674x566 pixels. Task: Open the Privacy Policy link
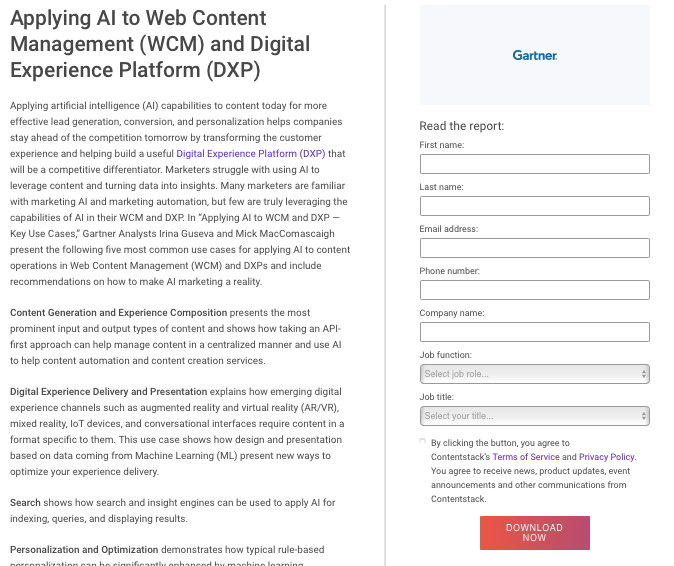point(607,457)
